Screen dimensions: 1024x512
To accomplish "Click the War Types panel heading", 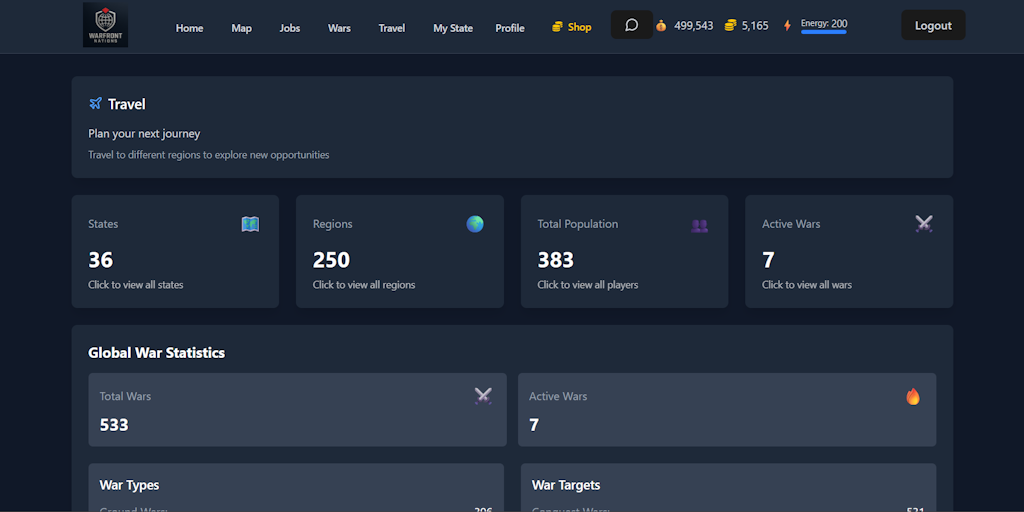I will point(129,485).
